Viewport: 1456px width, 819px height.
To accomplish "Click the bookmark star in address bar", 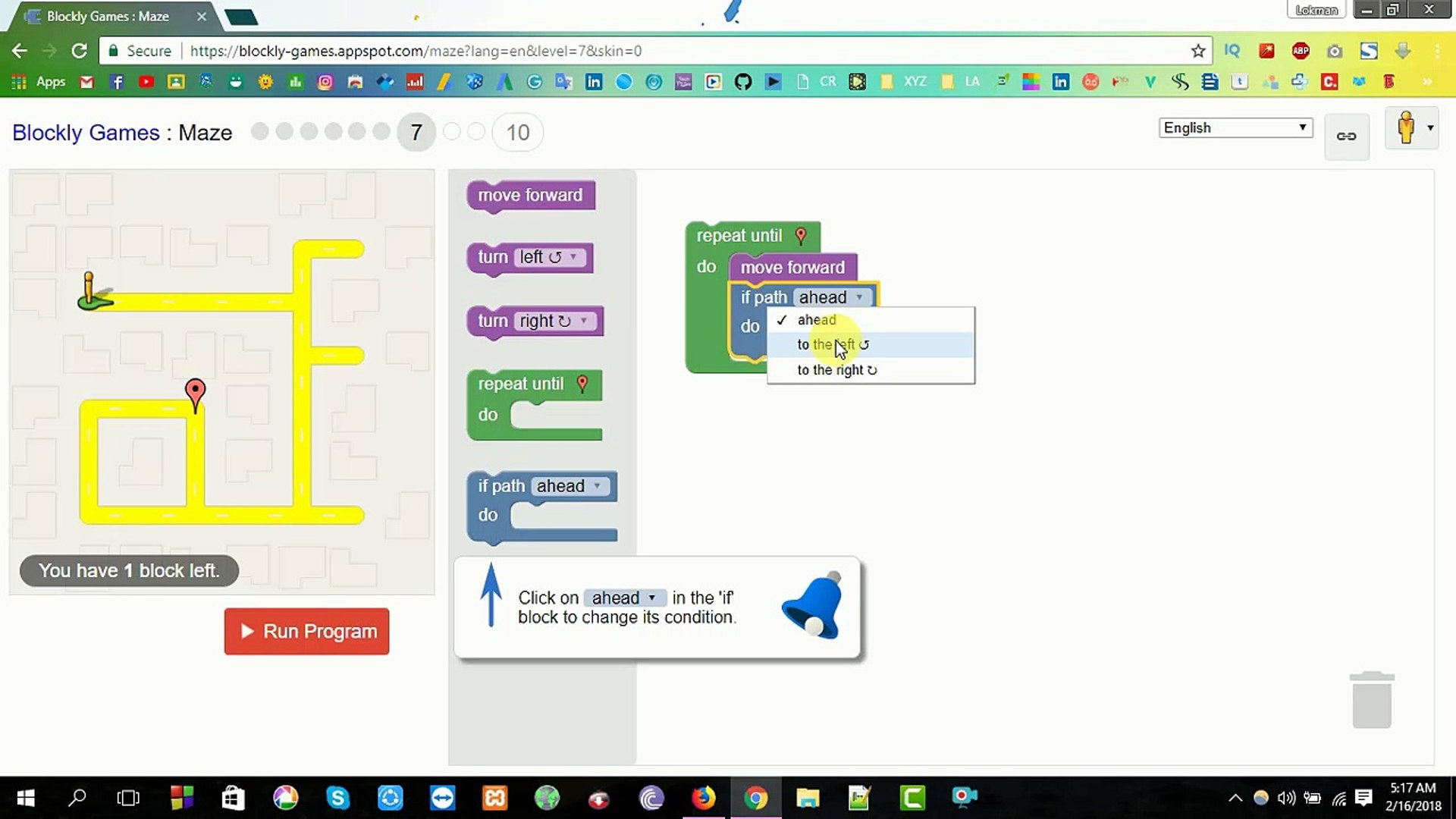I will [x=1198, y=51].
